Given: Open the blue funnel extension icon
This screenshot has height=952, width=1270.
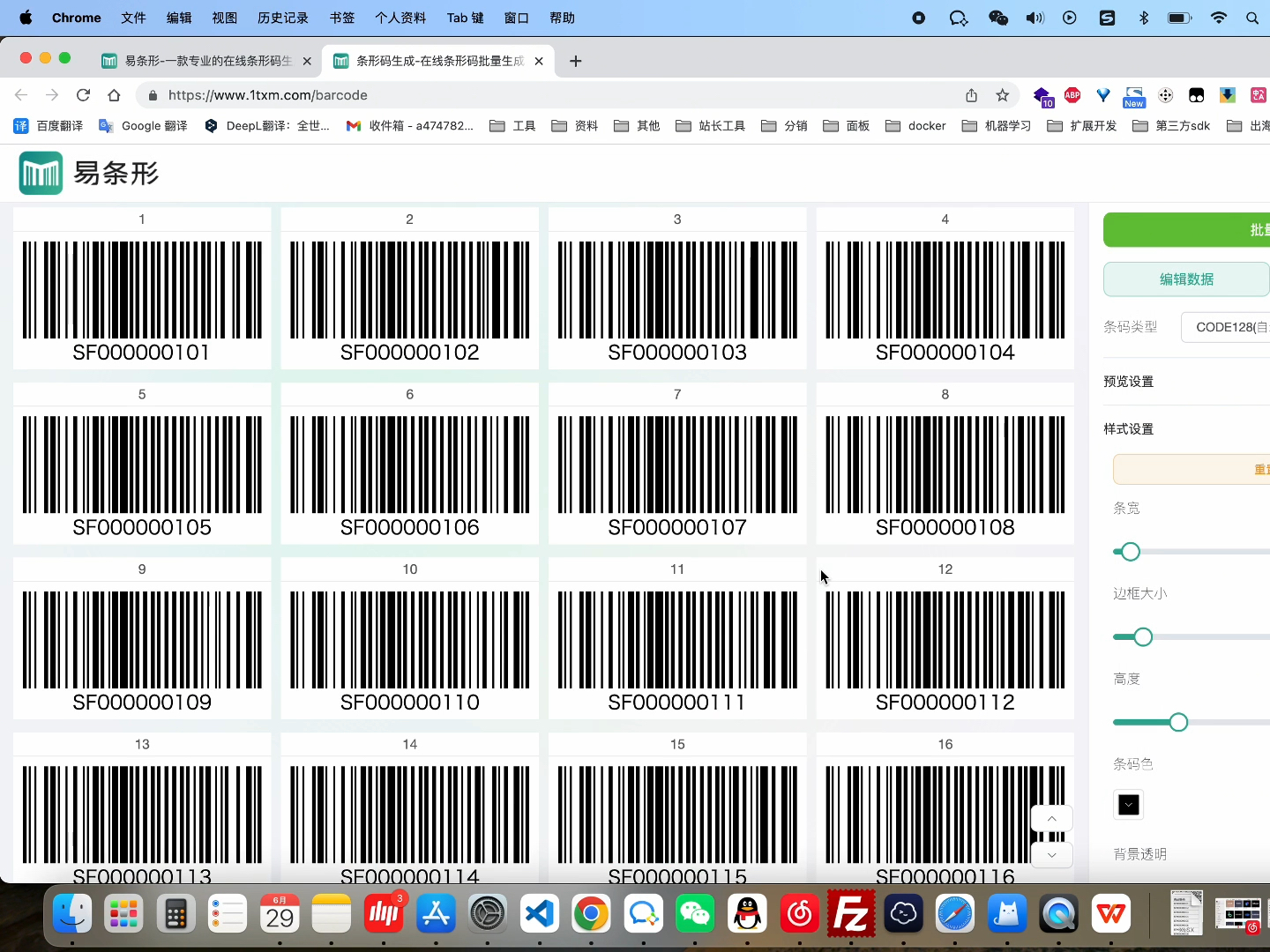Looking at the screenshot, I should point(1103,95).
